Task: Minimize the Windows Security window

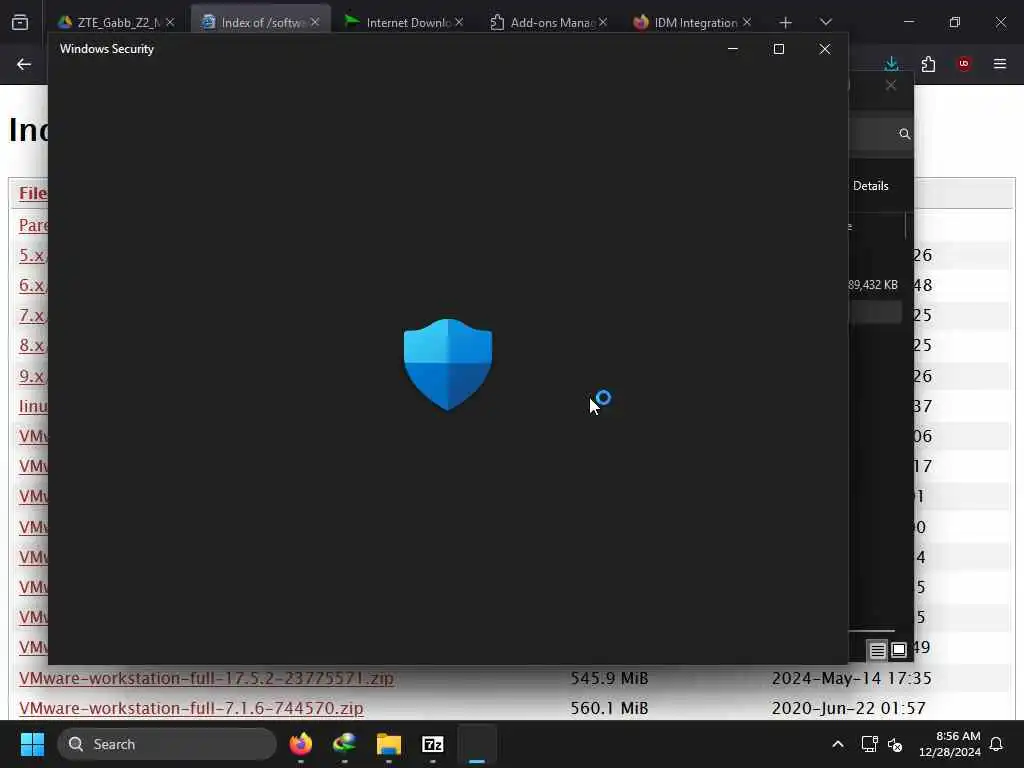Action: click(733, 49)
